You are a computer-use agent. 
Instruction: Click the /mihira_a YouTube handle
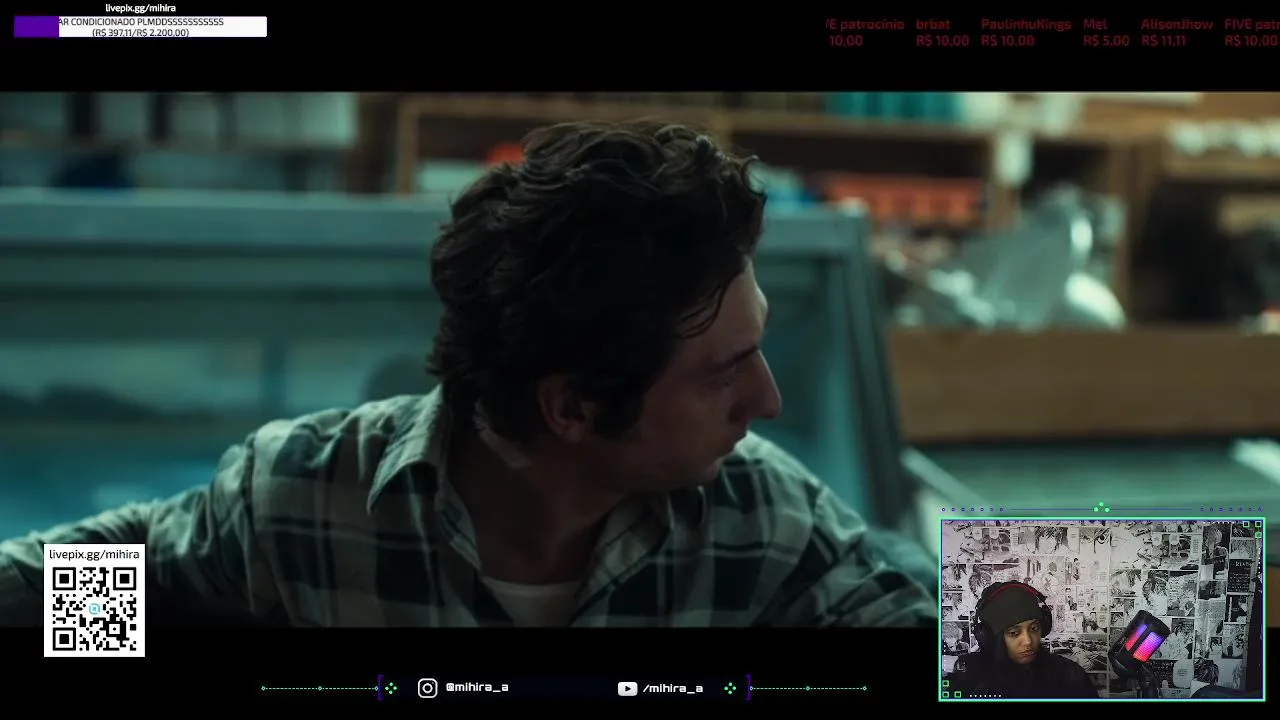coord(673,688)
